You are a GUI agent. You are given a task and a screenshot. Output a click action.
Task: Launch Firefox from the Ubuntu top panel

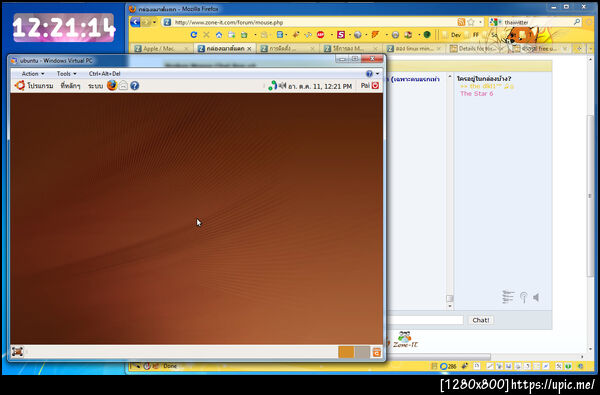pos(112,85)
